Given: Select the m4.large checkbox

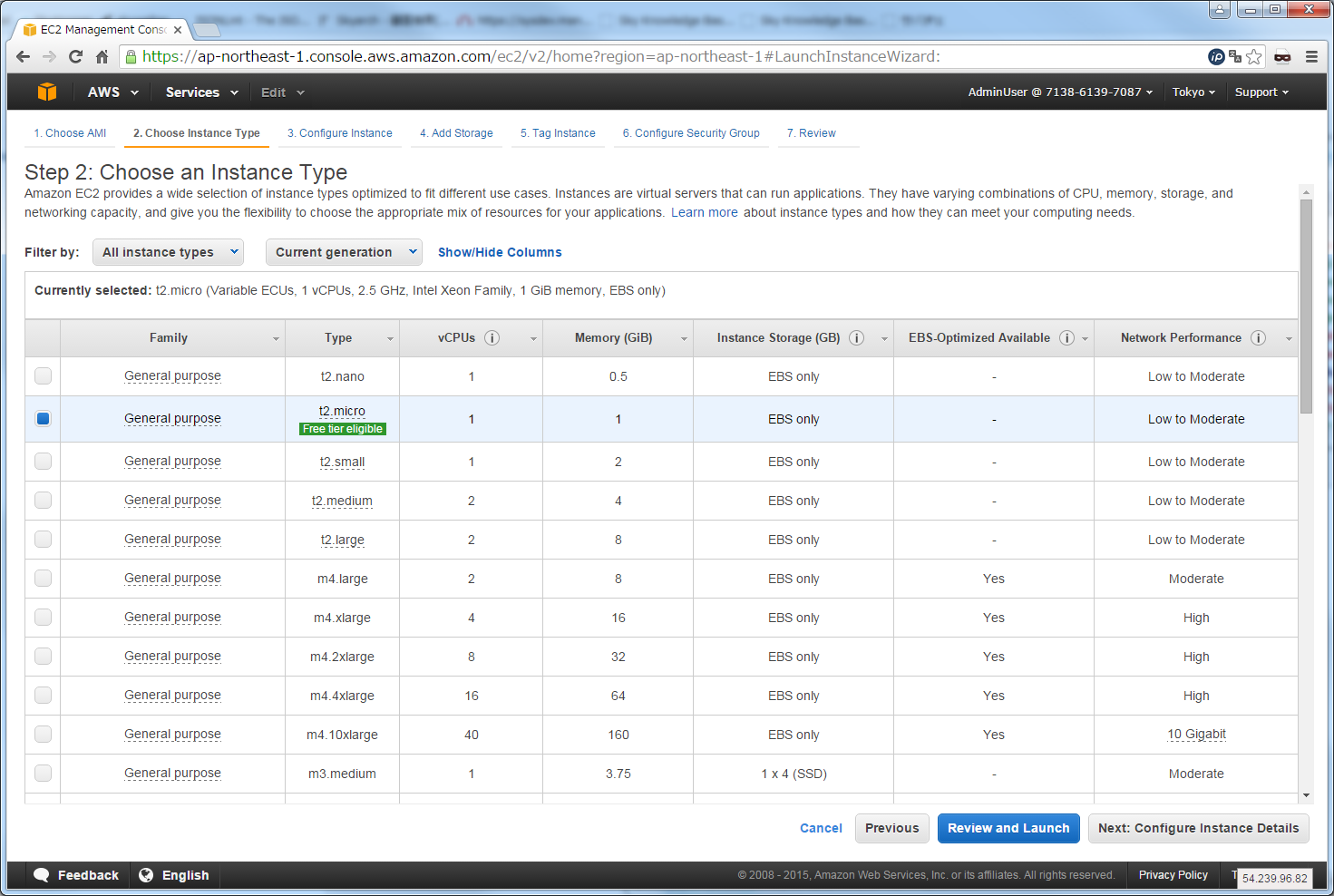Looking at the screenshot, I should click(x=43, y=578).
